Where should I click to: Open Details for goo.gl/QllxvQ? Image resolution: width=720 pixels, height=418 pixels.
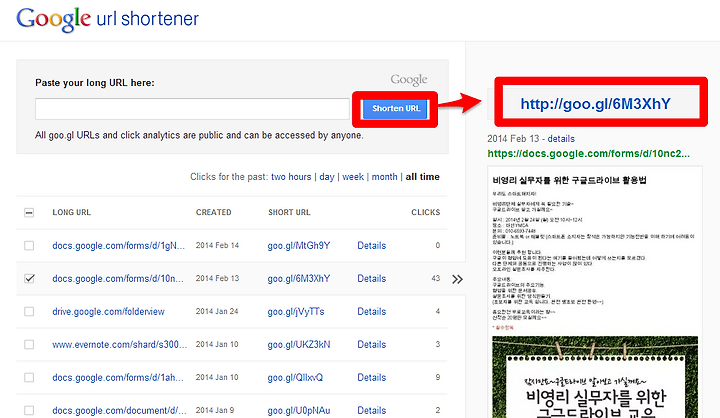[371, 378]
